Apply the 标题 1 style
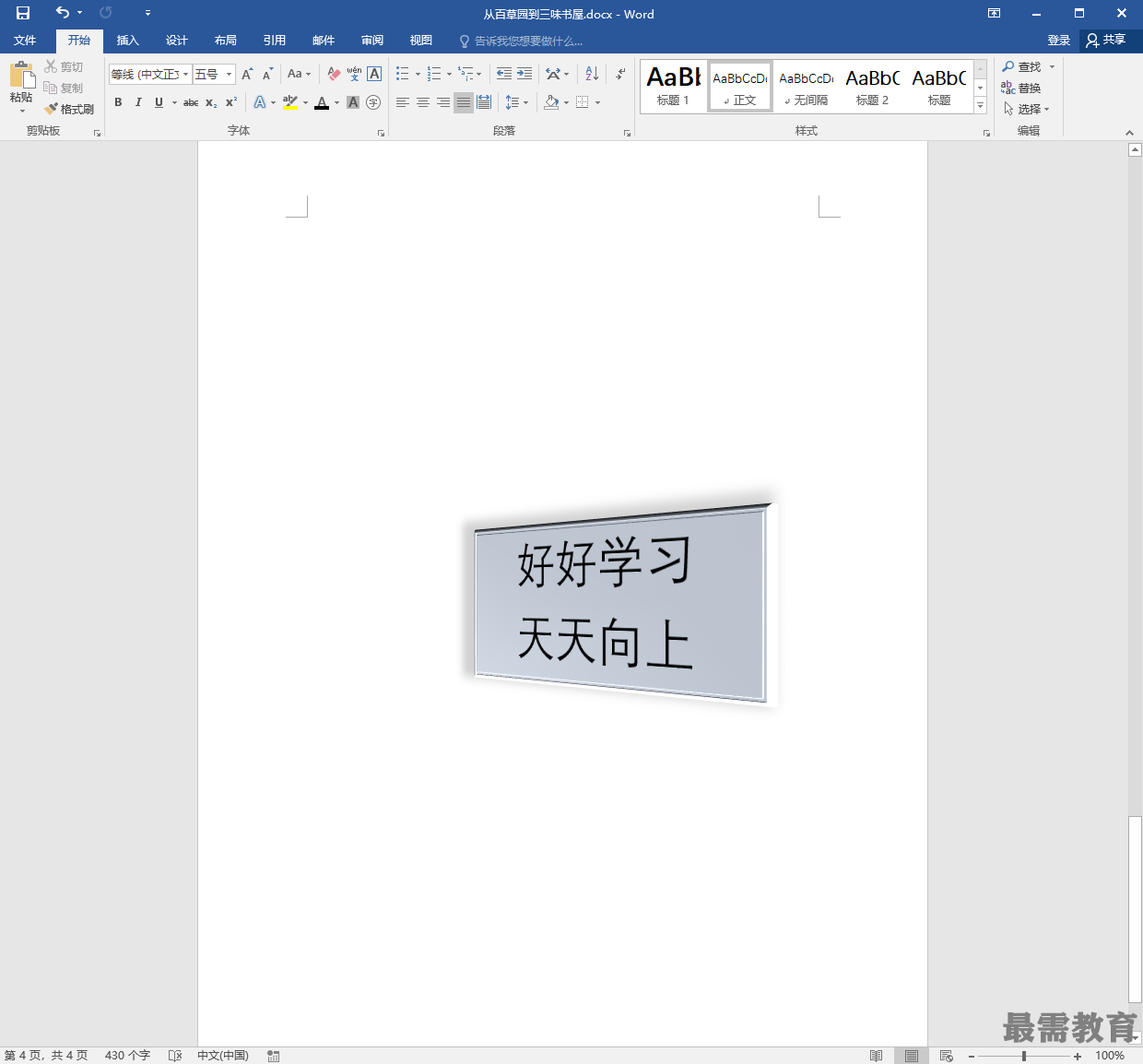This screenshot has width=1143, height=1064. click(674, 87)
